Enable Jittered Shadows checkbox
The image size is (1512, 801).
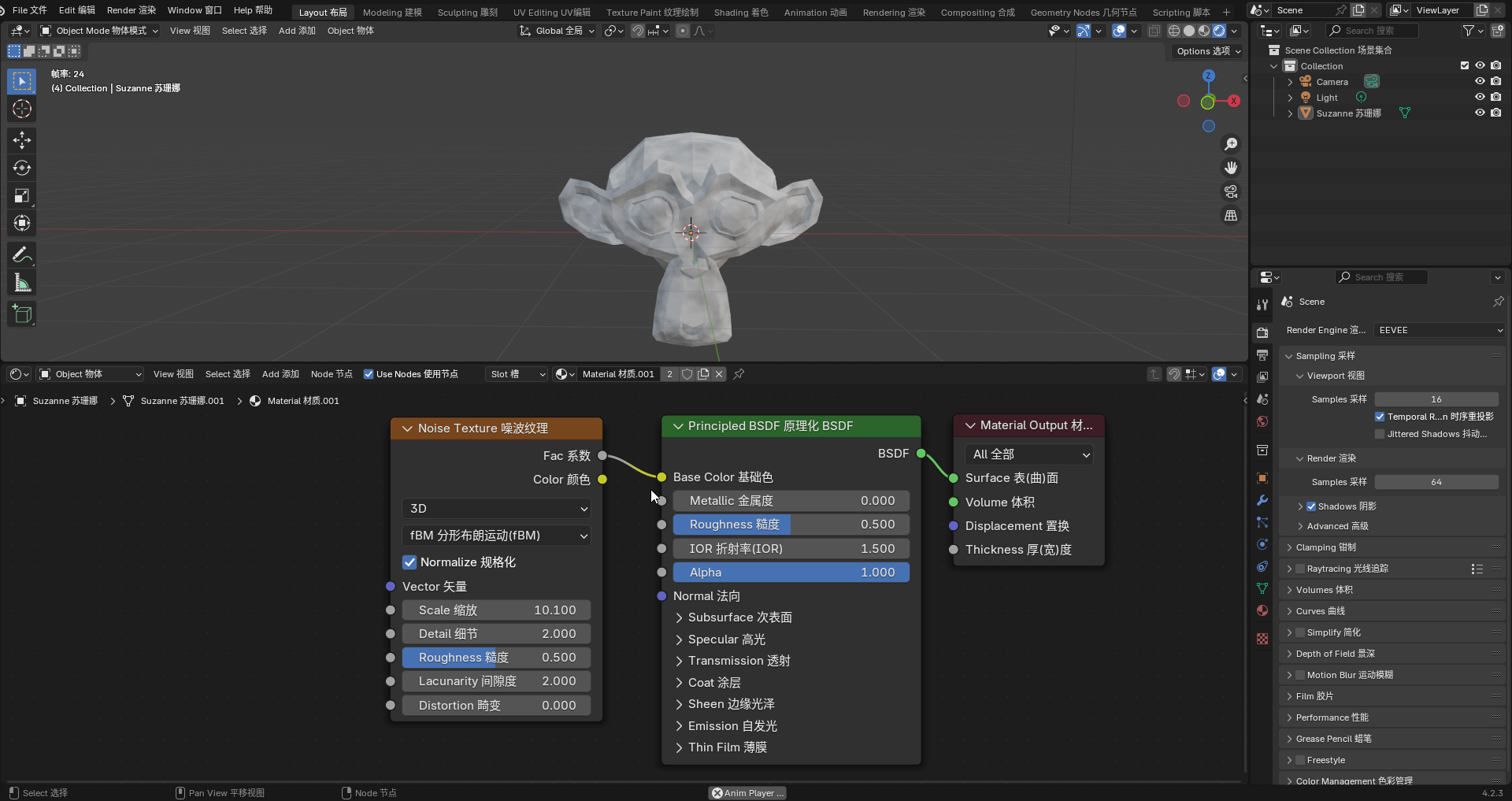(x=1380, y=434)
